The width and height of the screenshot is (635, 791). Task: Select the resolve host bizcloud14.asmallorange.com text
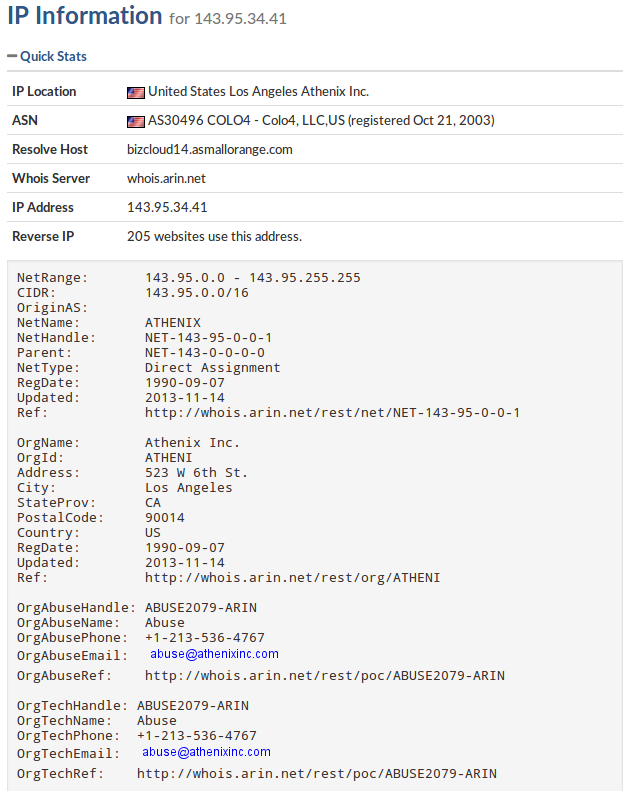coord(210,149)
